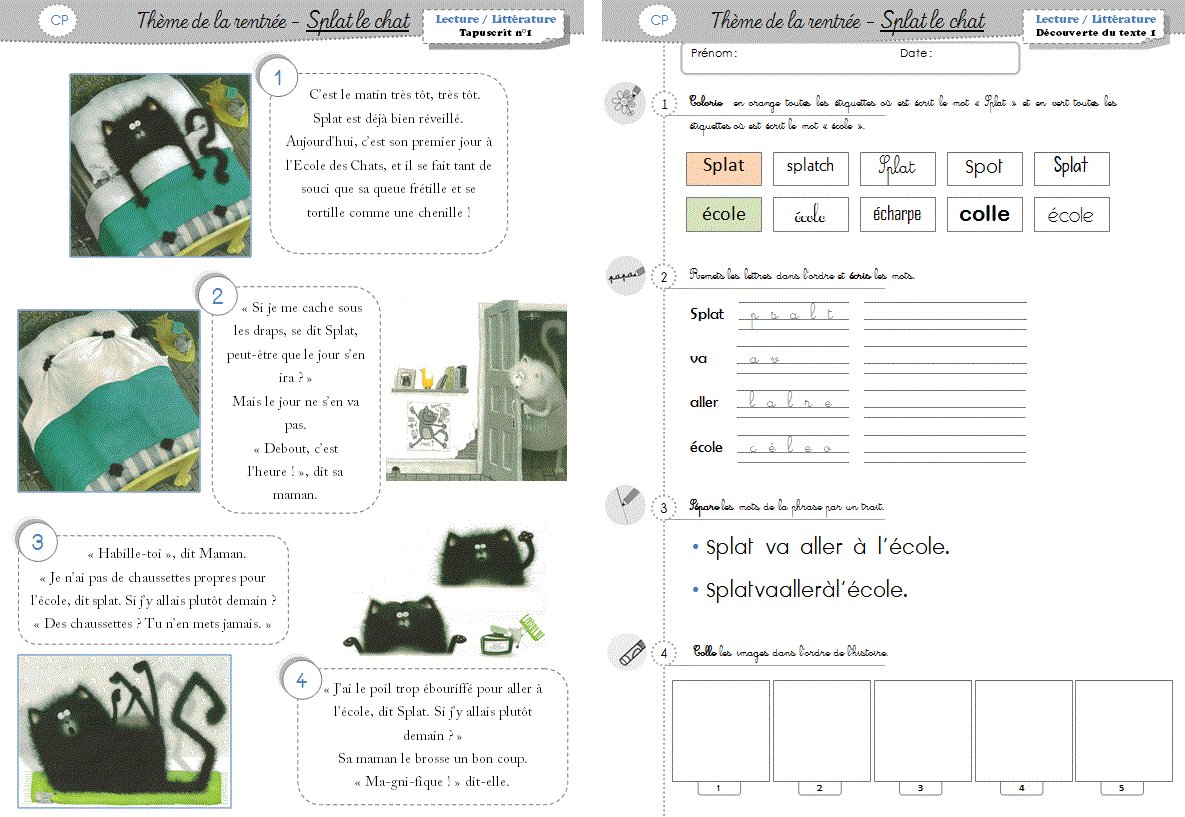Choose the "écharpe" word label
This screenshot has height=817, width=1185.
click(x=897, y=215)
